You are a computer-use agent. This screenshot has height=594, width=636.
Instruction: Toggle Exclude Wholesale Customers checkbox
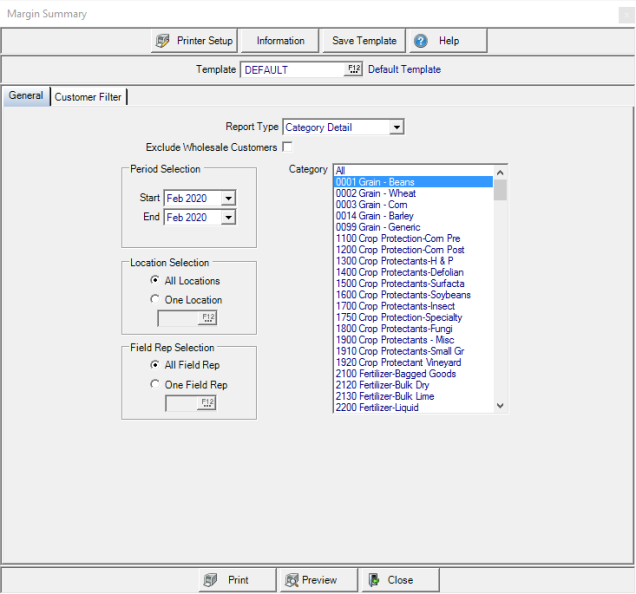[x=287, y=147]
